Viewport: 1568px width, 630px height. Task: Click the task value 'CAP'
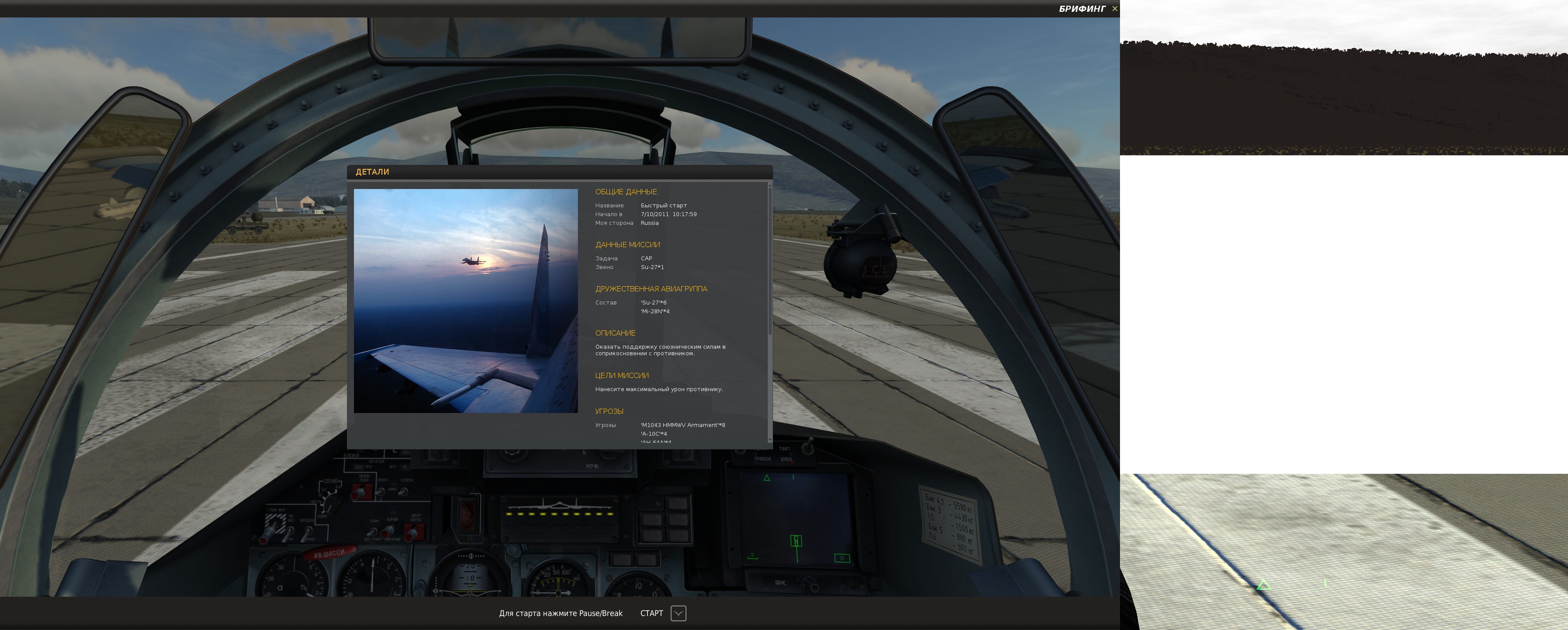[647, 258]
